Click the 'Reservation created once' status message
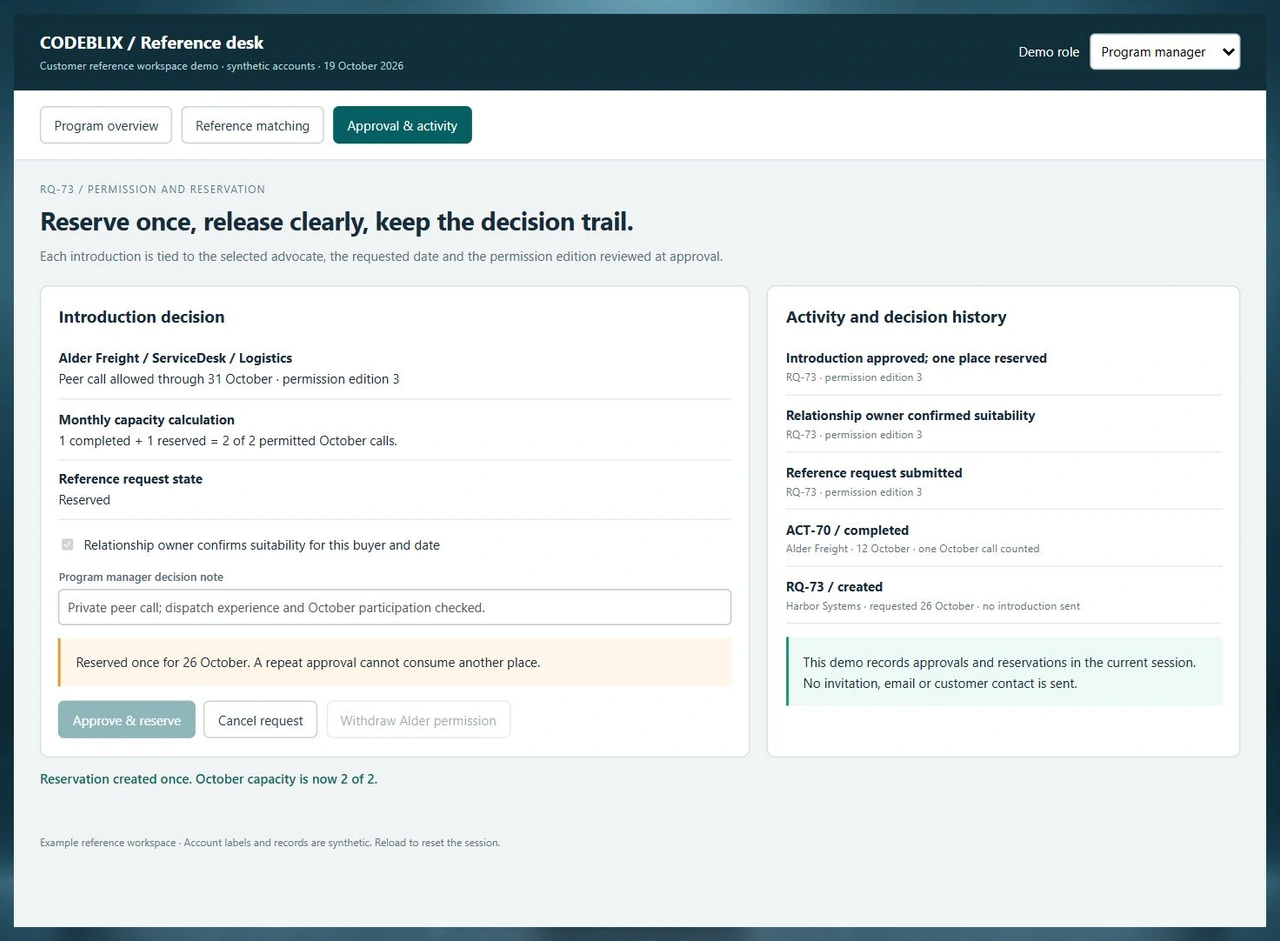Image resolution: width=1280 pixels, height=941 pixels. click(x=209, y=779)
